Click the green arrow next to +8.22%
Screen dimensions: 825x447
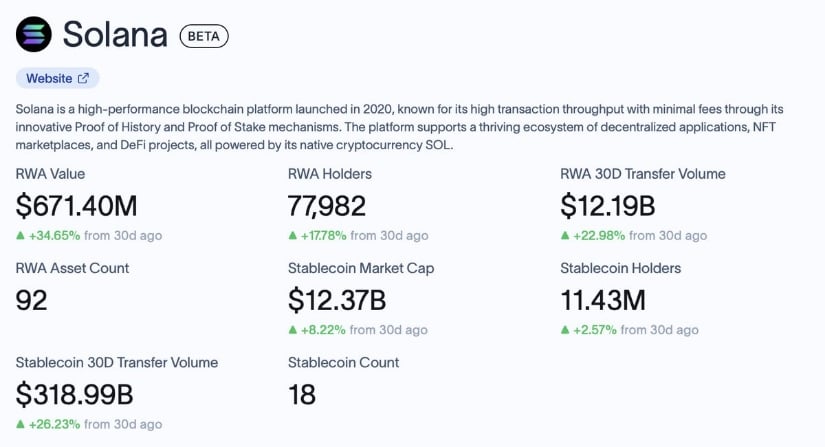[x=293, y=330]
